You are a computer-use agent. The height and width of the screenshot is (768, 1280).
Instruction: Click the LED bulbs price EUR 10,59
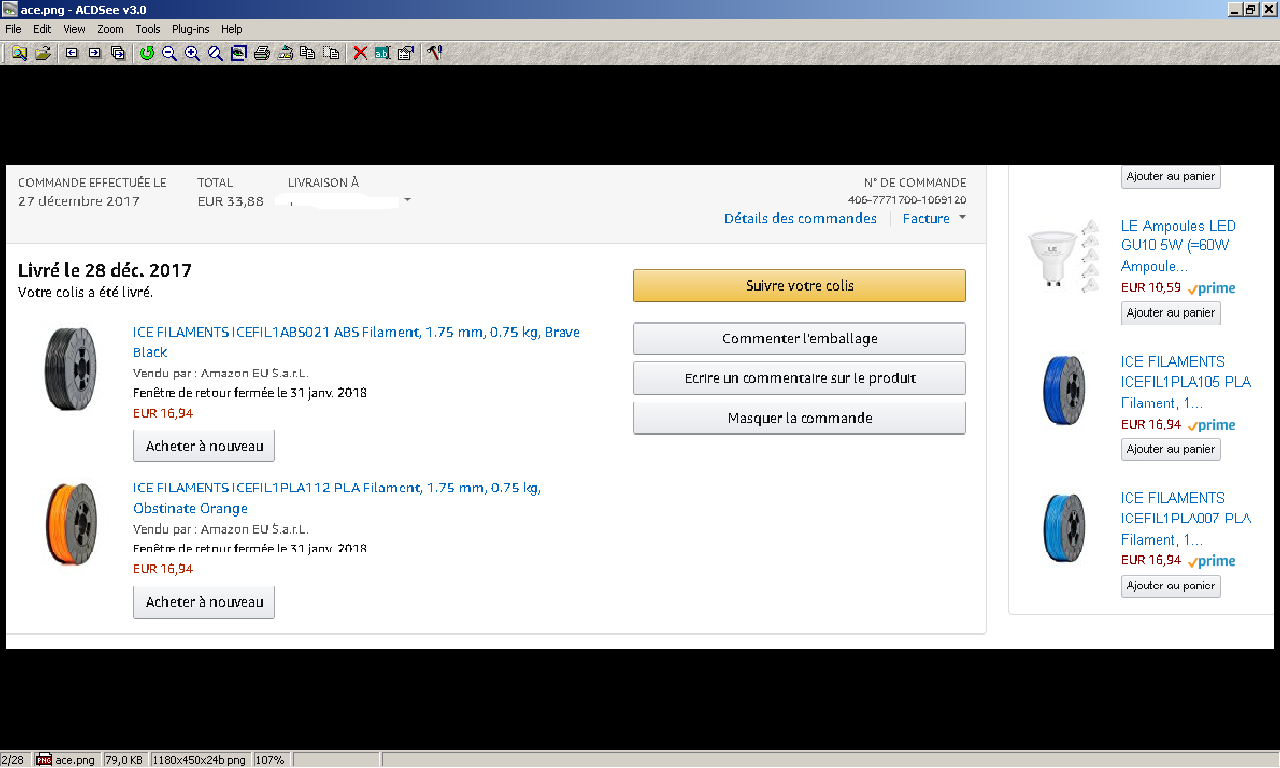click(1151, 288)
